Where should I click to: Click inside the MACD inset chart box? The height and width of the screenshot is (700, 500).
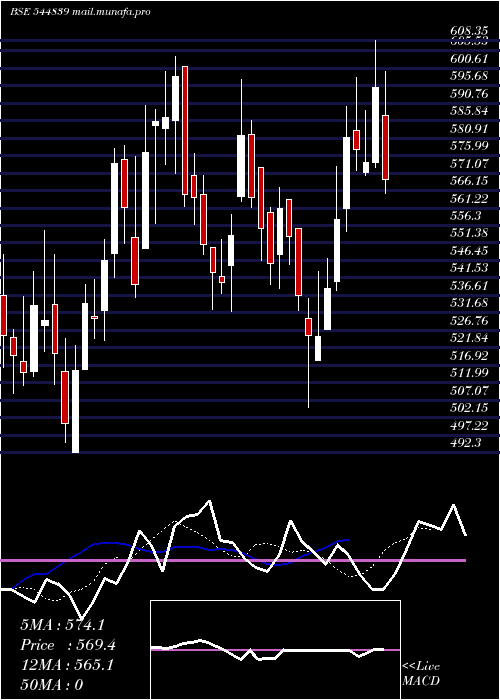point(275,650)
